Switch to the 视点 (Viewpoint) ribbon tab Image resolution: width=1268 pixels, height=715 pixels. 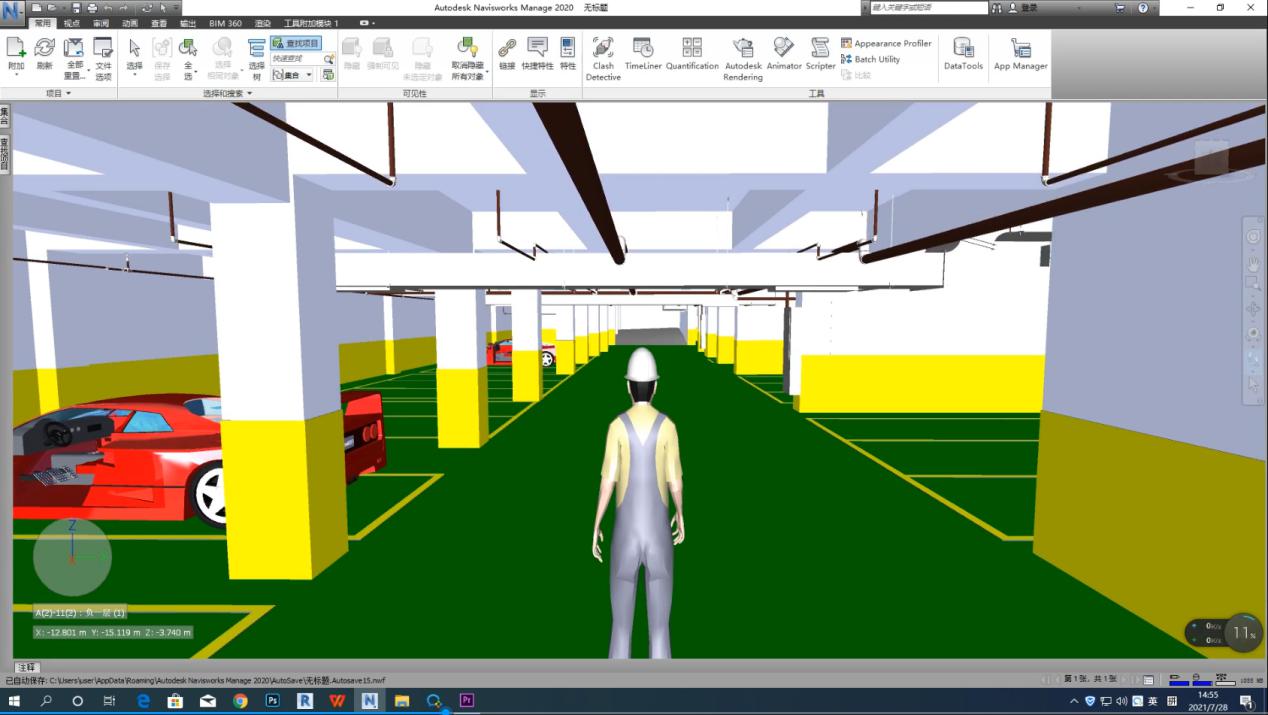pos(72,22)
